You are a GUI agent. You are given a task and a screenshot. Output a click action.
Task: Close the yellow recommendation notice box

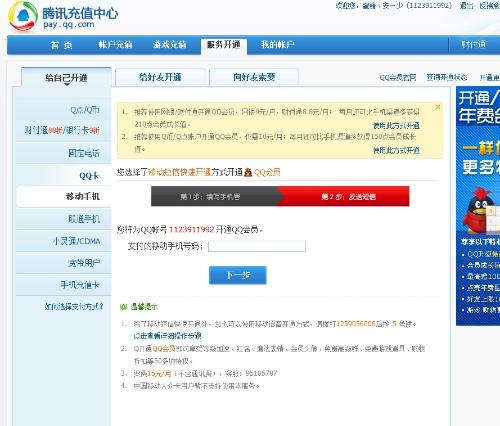[438, 107]
